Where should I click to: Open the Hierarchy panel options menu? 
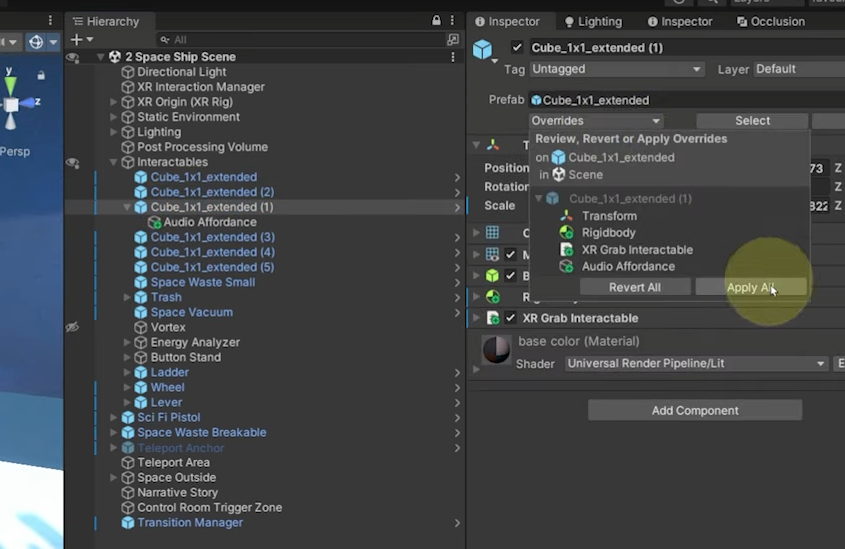452,20
